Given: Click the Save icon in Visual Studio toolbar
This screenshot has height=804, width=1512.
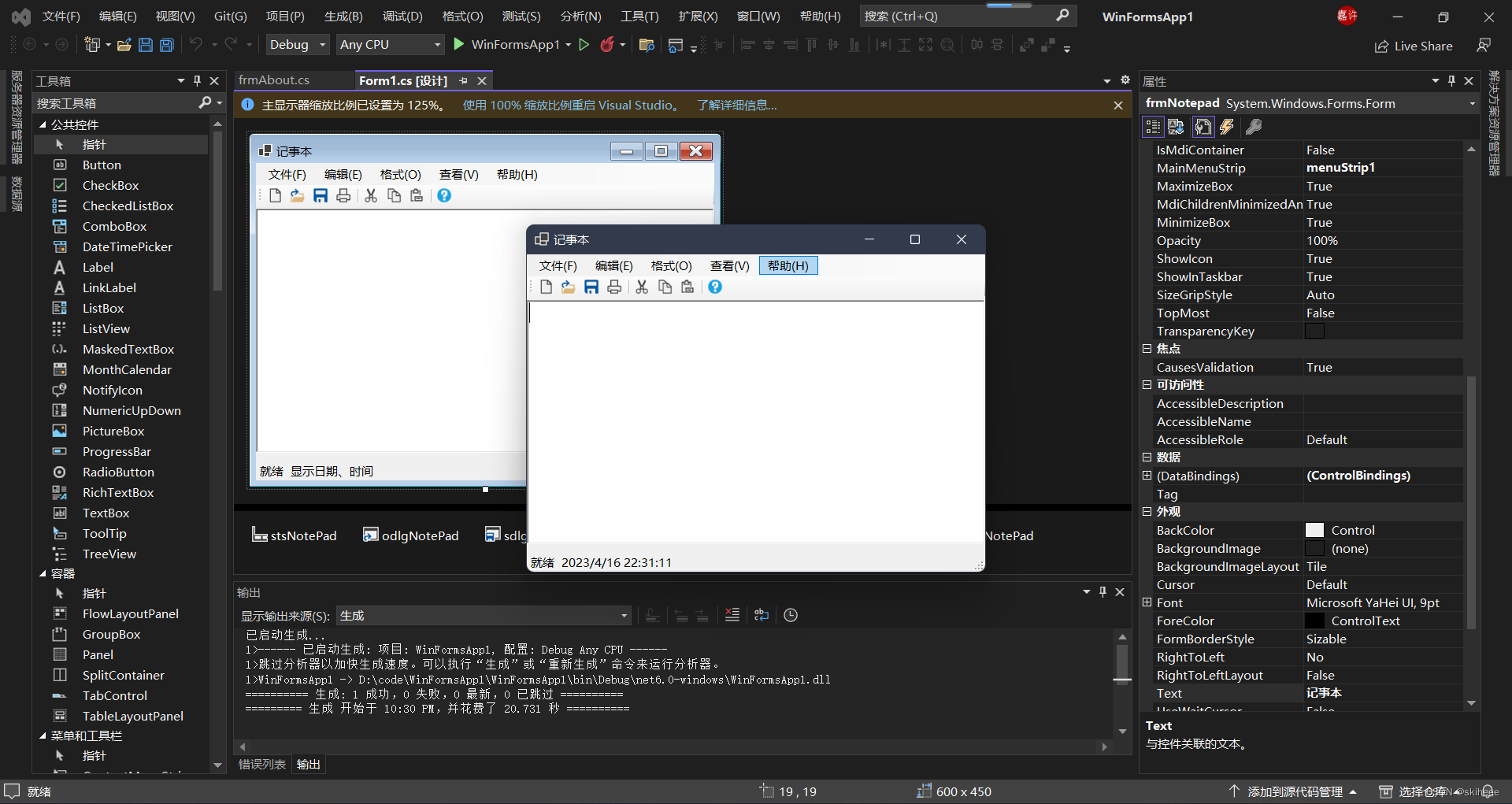Looking at the screenshot, I should click(x=145, y=45).
